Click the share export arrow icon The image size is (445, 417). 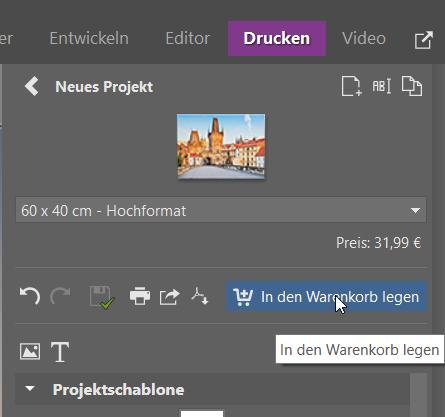170,297
